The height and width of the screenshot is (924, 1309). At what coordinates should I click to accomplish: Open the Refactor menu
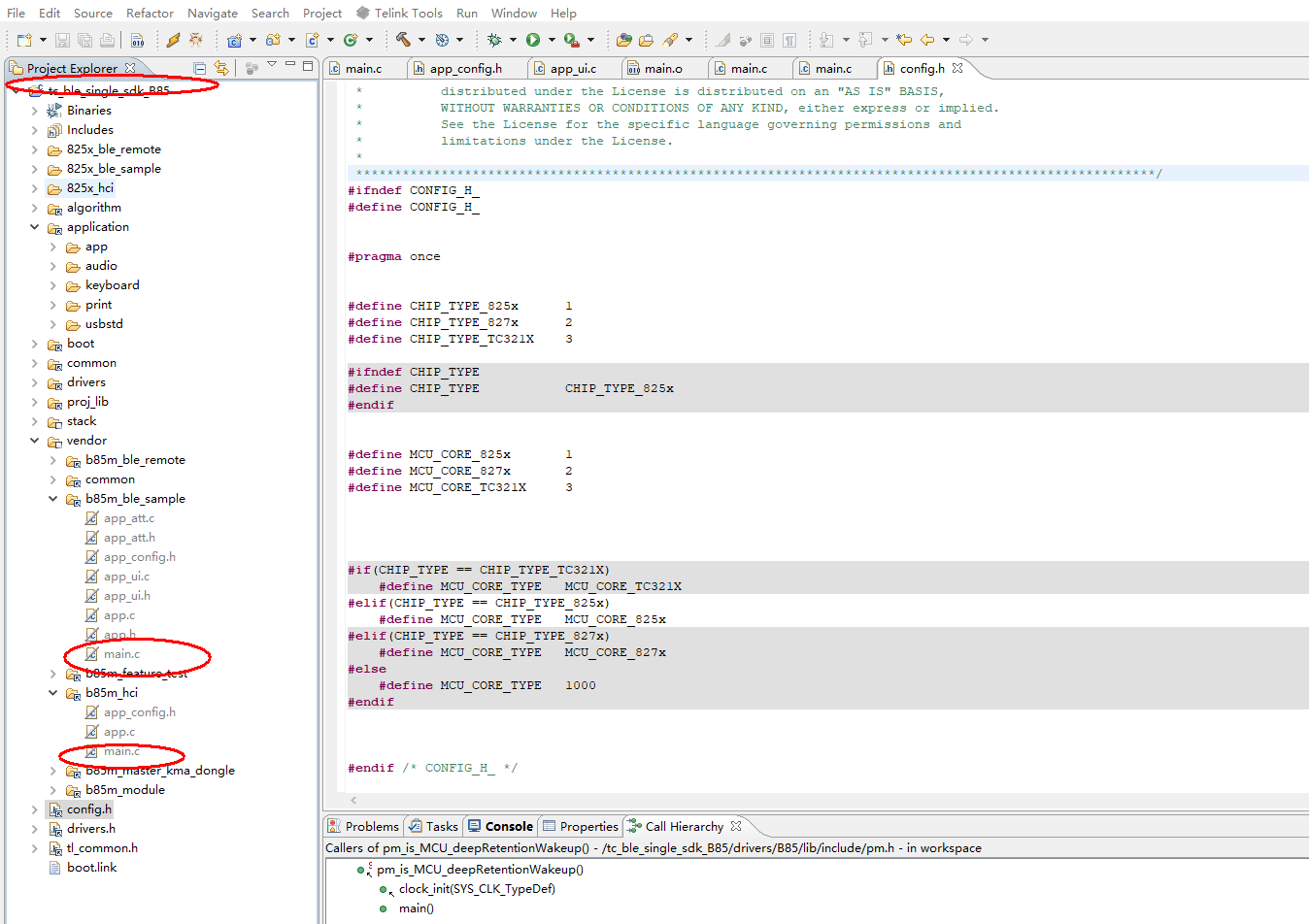tap(150, 13)
